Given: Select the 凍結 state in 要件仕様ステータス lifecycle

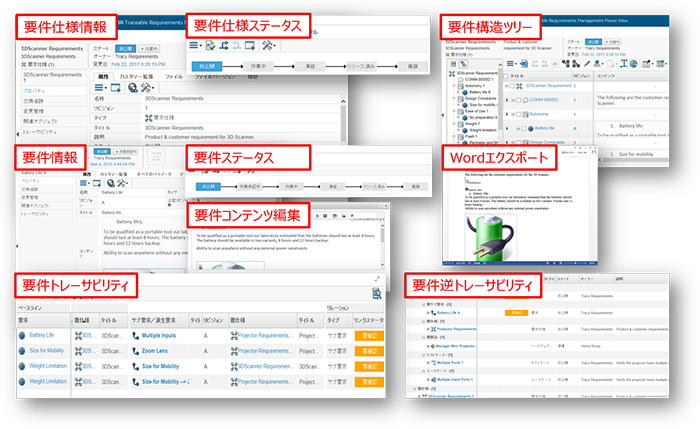Looking at the screenshot, I should 309,67.
